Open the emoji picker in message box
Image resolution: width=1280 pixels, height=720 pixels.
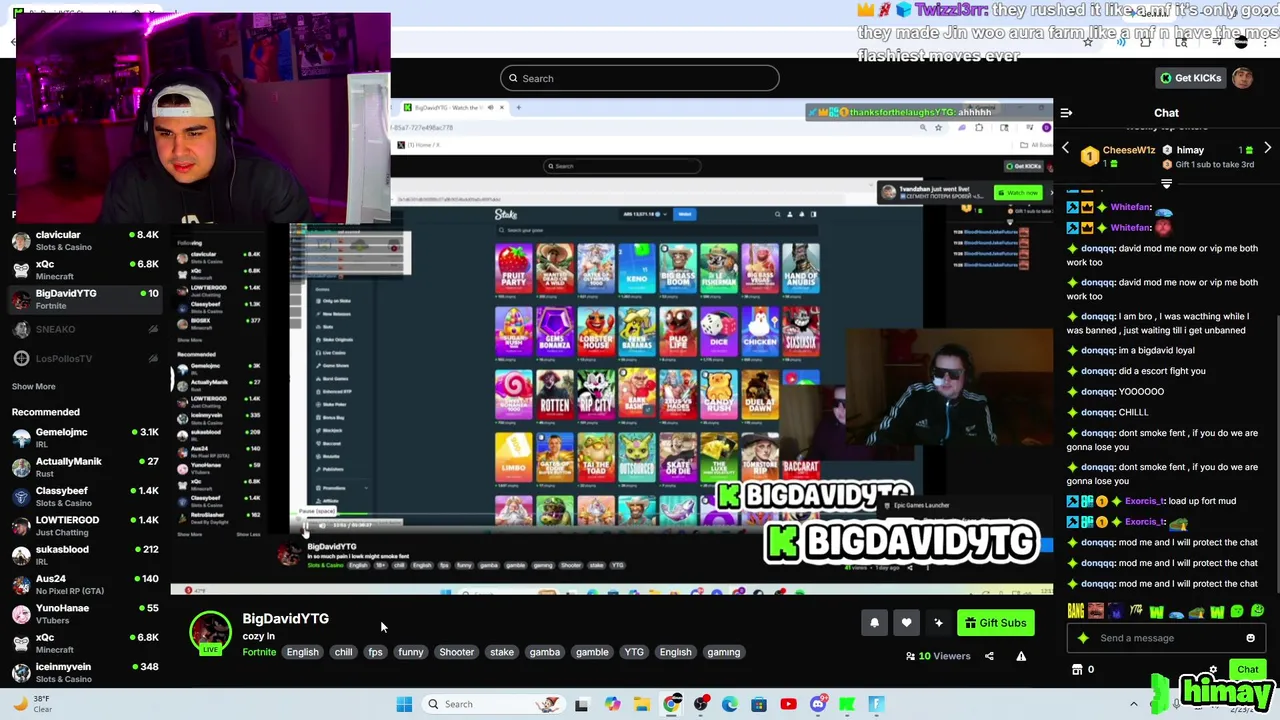(1250, 638)
